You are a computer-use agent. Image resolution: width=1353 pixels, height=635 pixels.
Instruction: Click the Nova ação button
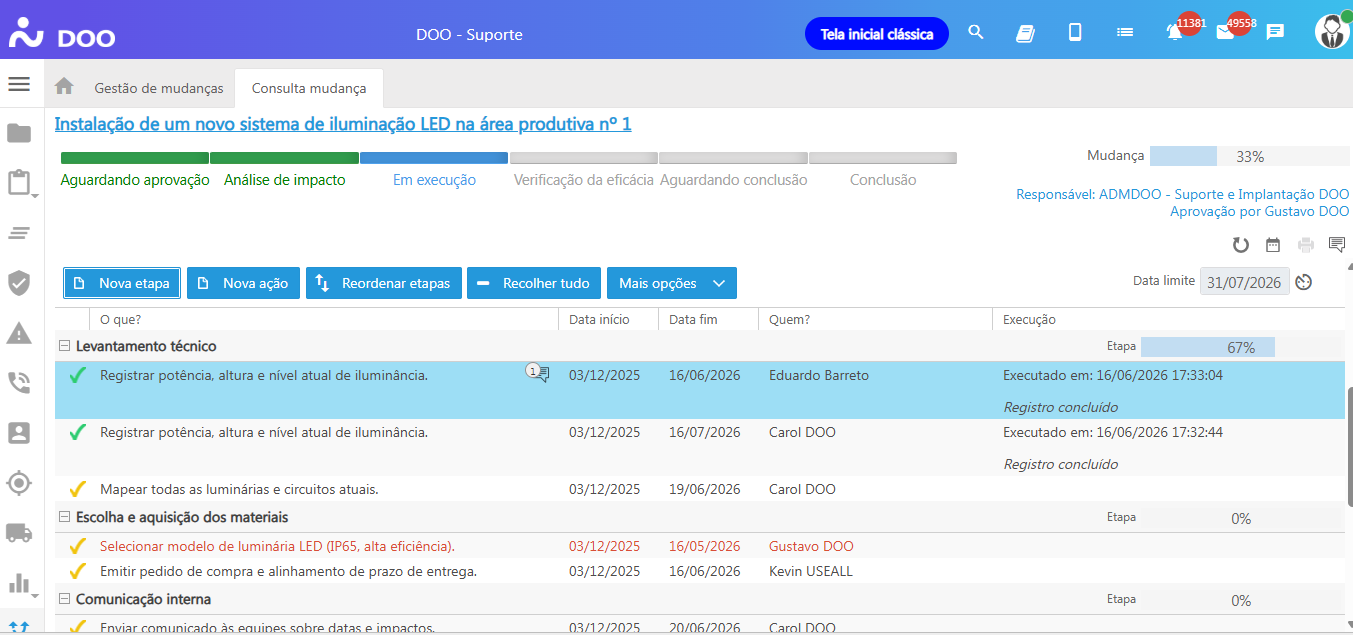244,283
